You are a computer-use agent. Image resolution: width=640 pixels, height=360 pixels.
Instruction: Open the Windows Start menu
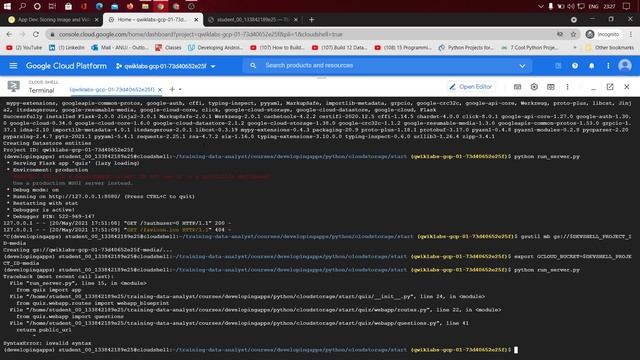point(7,6)
